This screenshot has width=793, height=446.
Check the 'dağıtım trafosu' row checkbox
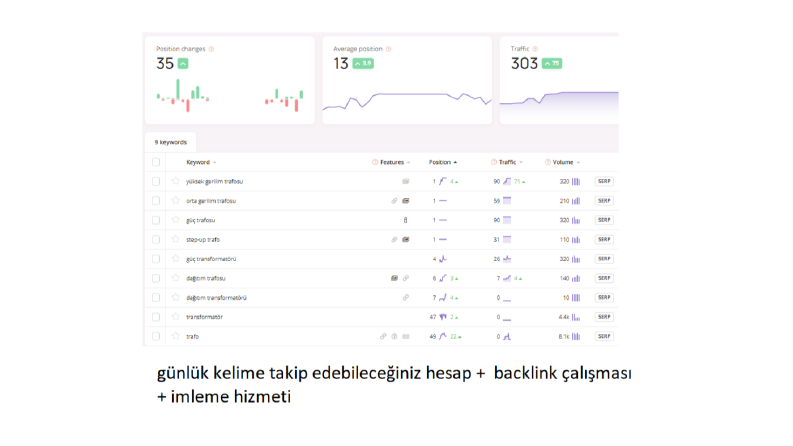[x=156, y=278]
